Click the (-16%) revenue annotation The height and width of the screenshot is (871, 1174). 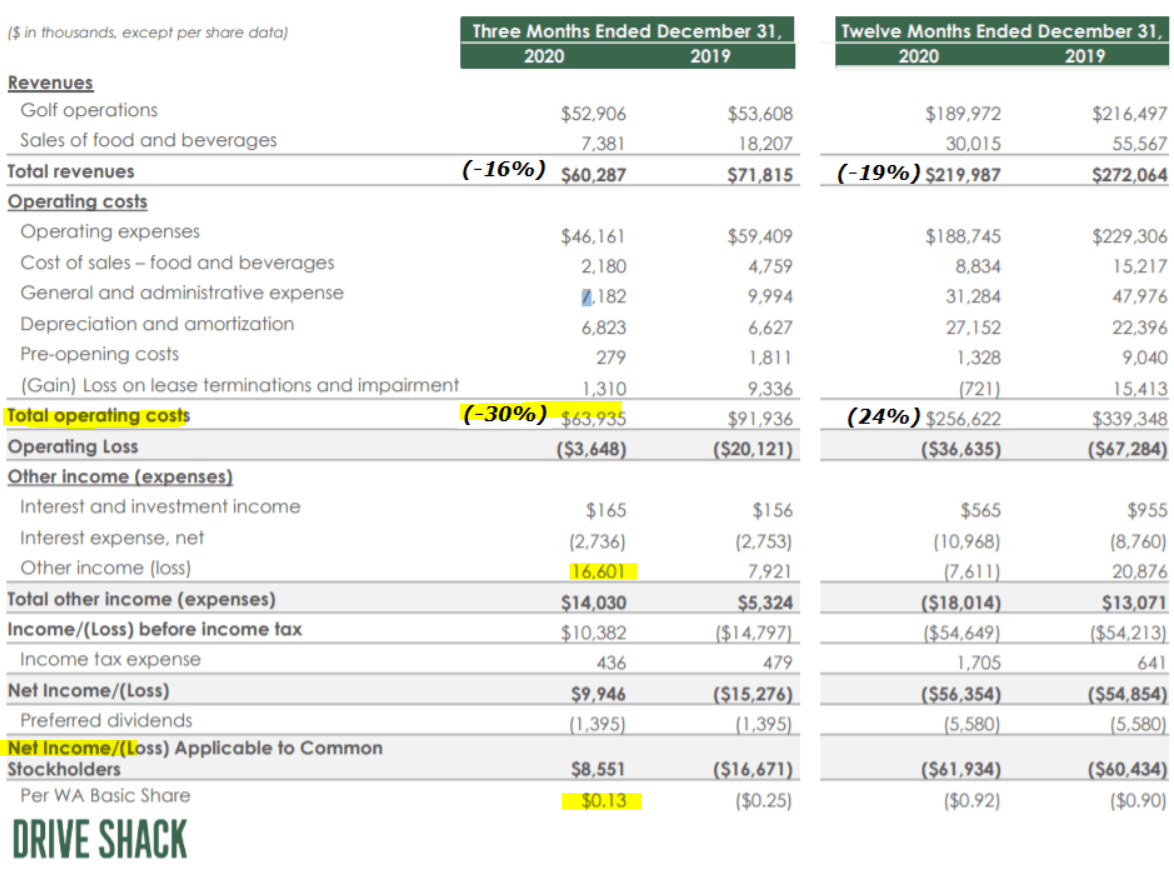[503, 169]
